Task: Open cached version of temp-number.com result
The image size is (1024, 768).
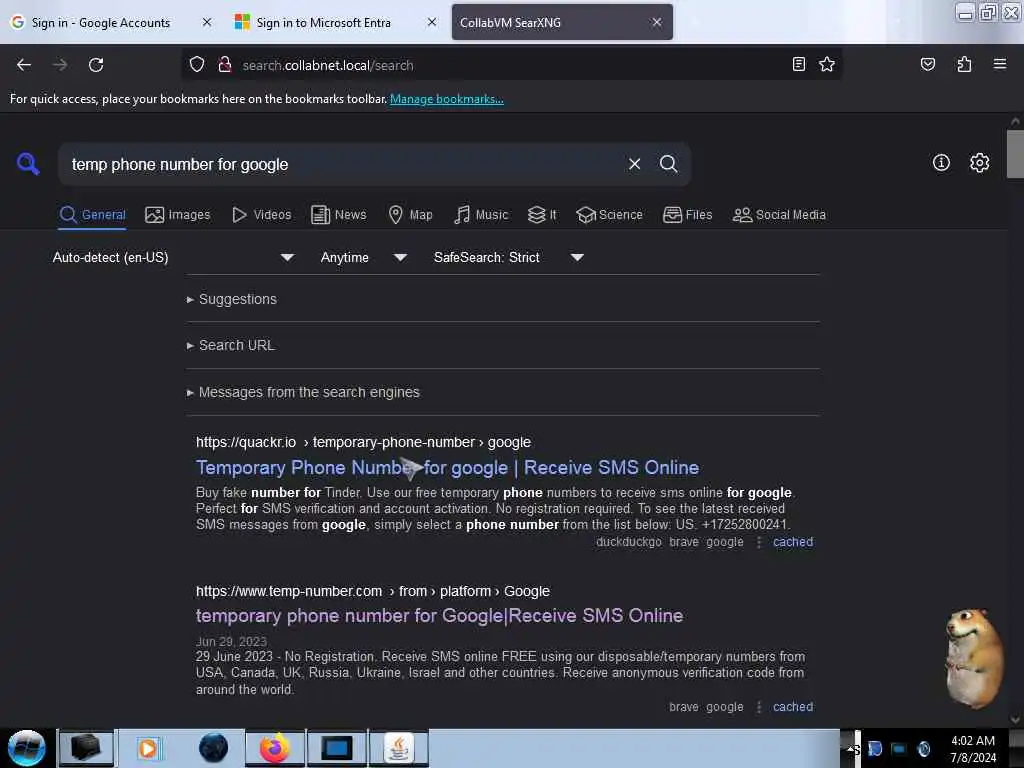Action: pyautogui.click(x=793, y=707)
